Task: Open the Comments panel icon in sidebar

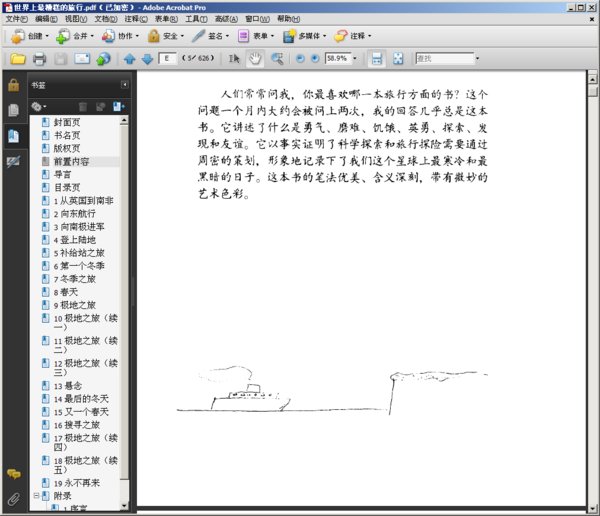Action: click(13, 473)
